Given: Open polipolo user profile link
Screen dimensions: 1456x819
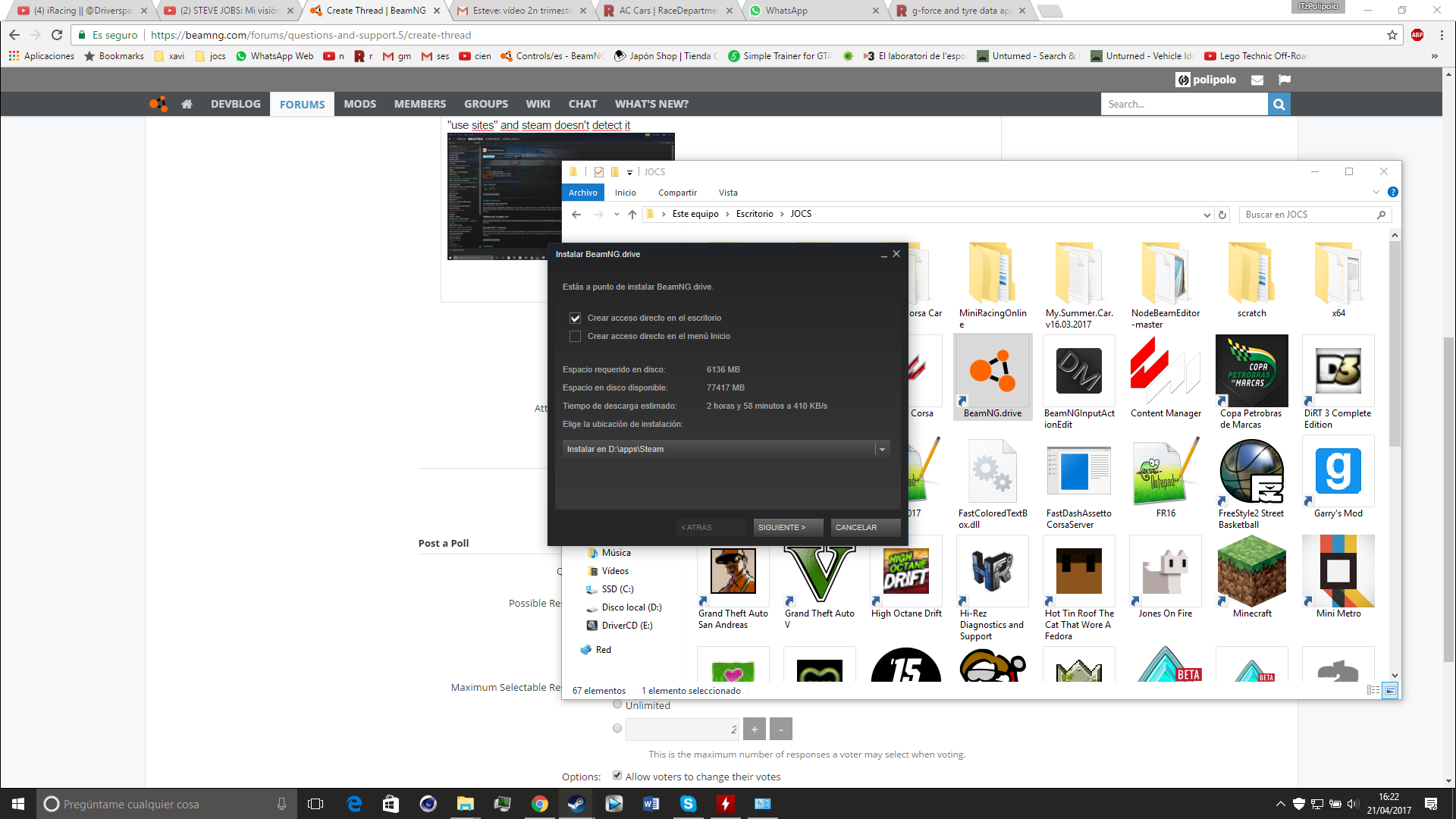Looking at the screenshot, I should coord(1206,80).
